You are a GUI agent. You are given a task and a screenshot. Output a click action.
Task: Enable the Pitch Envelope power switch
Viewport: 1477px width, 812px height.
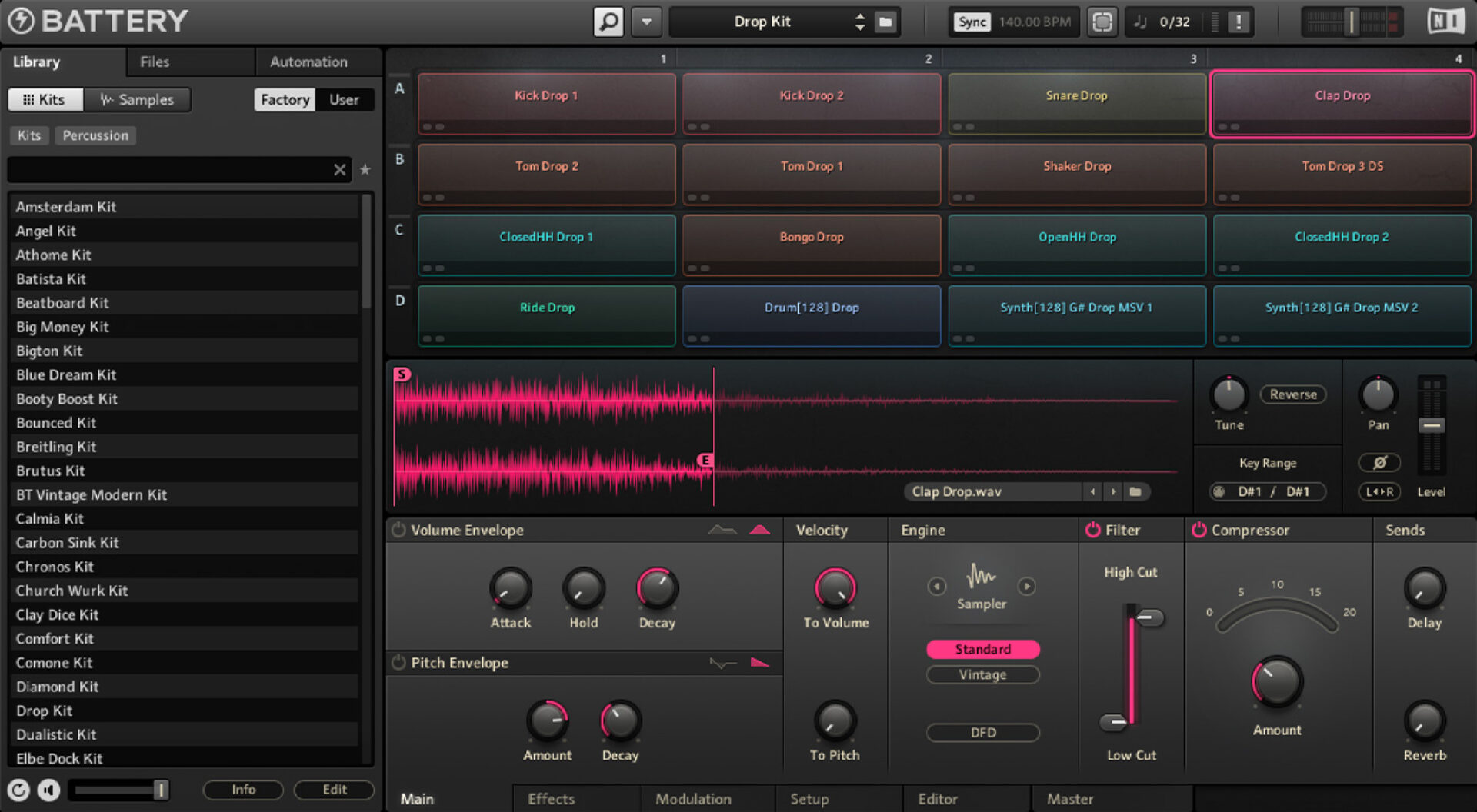tap(398, 662)
